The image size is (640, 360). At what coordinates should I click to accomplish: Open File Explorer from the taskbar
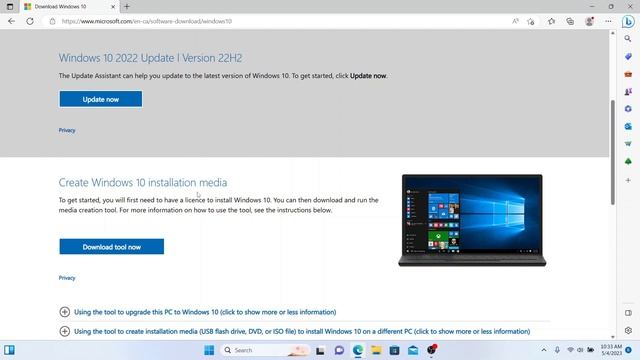pyautogui.click(x=376, y=350)
